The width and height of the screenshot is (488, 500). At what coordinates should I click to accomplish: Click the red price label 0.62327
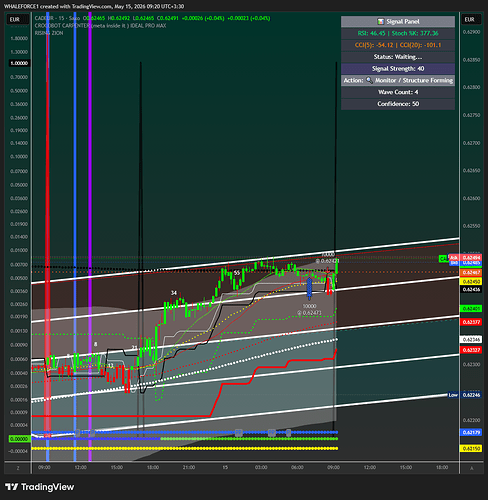coord(470,350)
